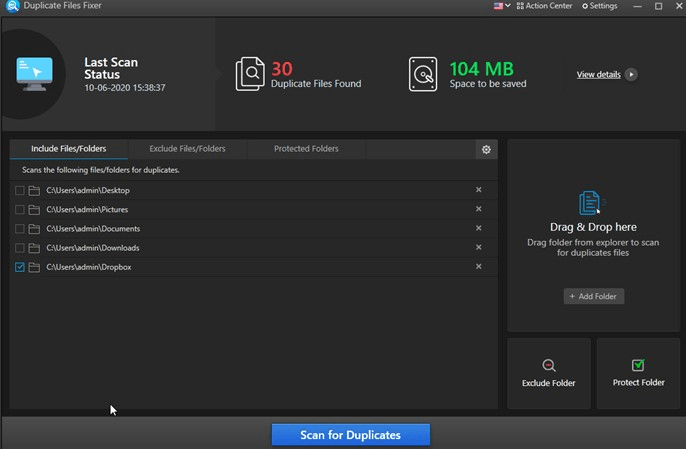Switch to Exclude Files/Folders tab

(187, 149)
